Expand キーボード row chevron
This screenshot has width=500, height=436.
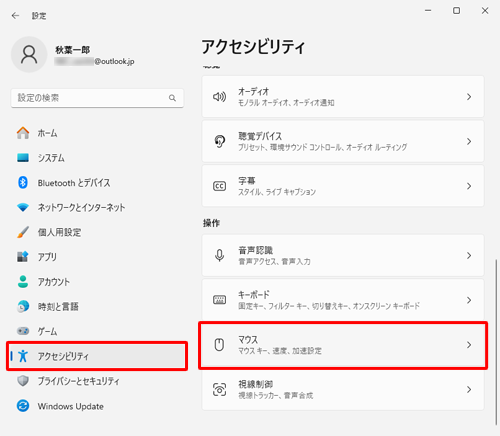pyautogui.click(x=469, y=300)
